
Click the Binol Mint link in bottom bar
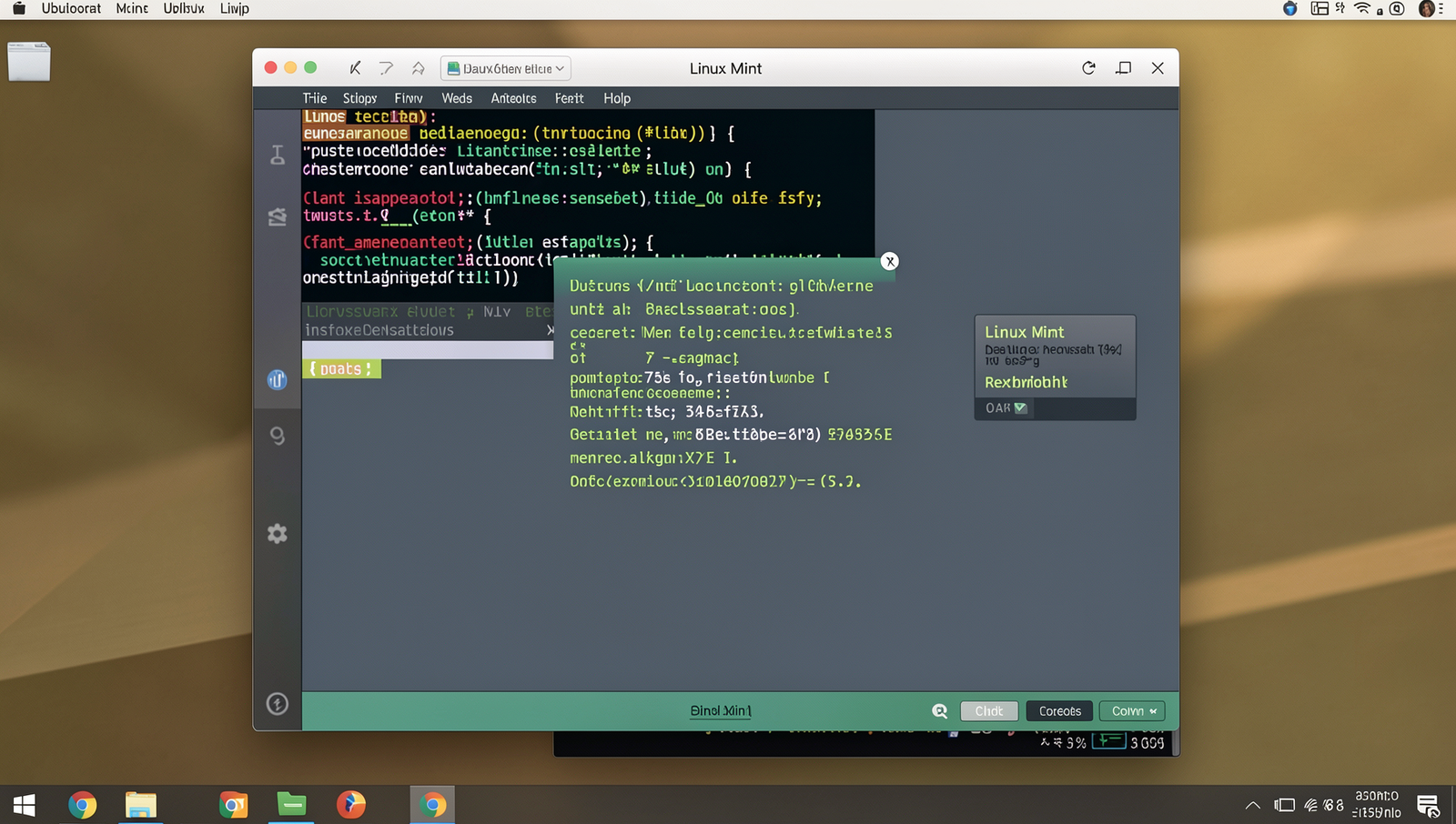(721, 711)
